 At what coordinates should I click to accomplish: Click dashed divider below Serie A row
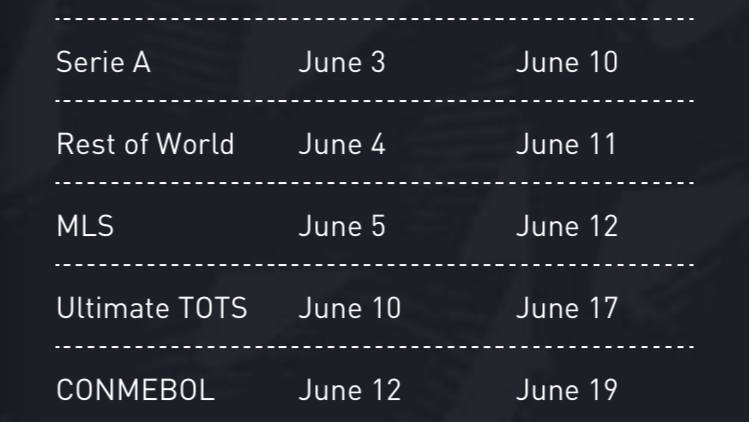pos(374,101)
